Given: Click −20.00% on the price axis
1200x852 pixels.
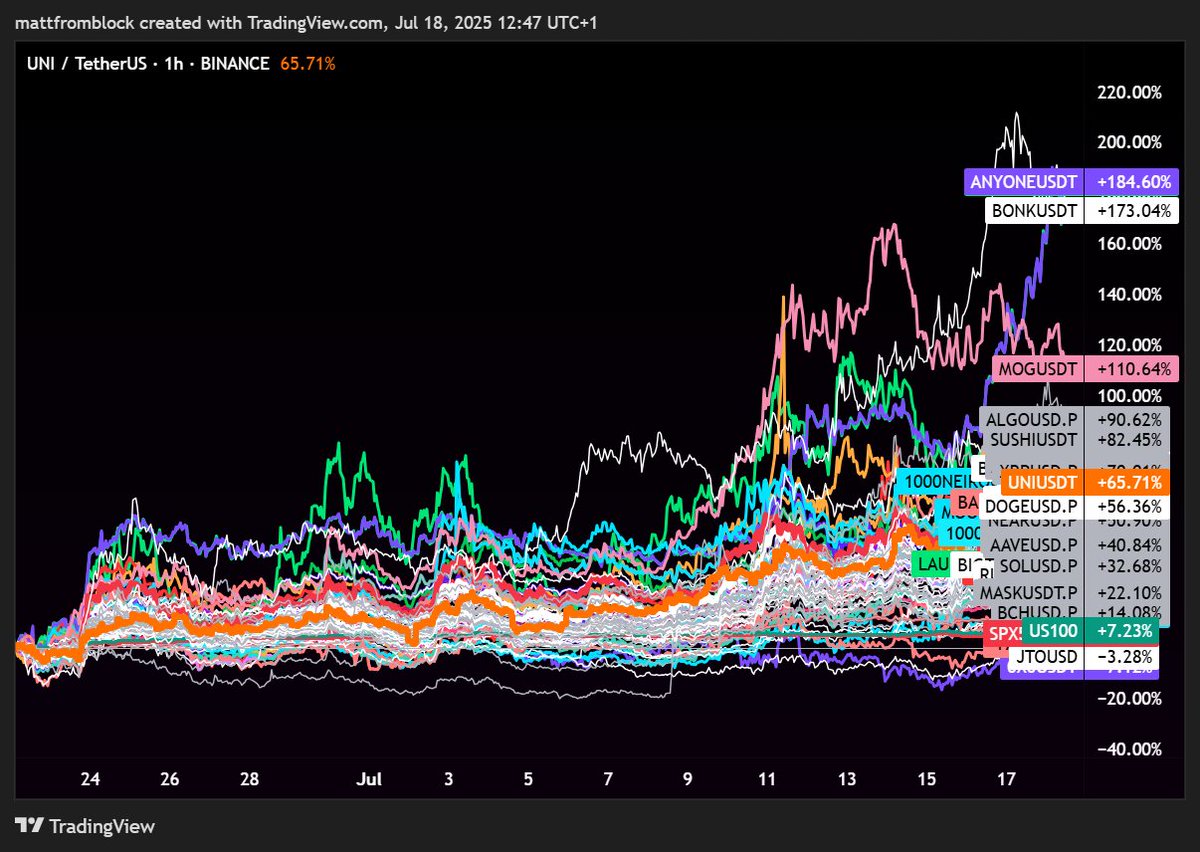Looking at the screenshot, I should coord(1127,698).
